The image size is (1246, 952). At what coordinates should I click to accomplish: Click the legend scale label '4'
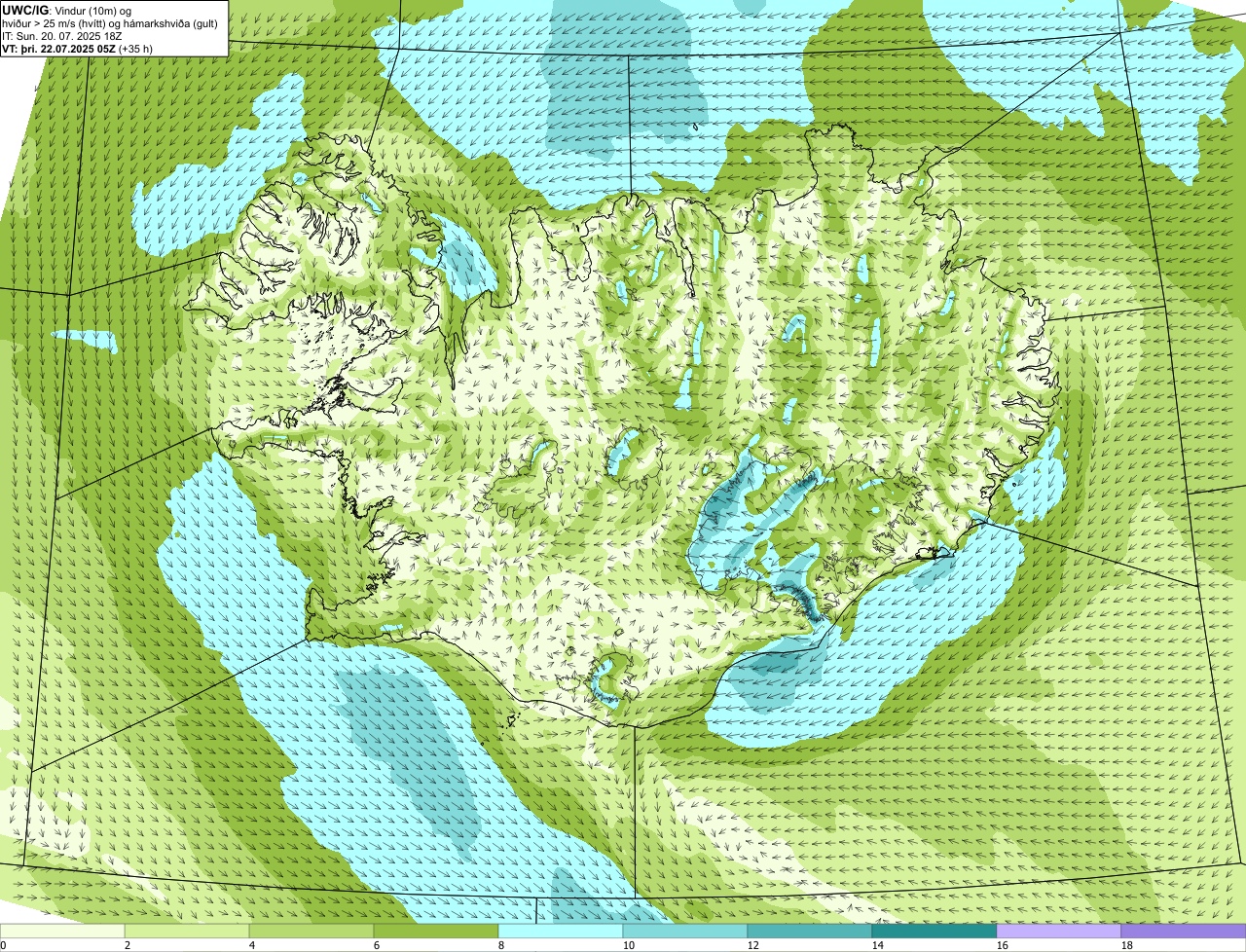252,945
